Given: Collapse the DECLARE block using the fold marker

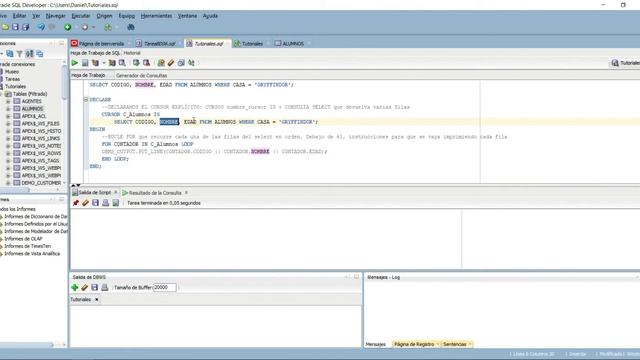Looking at the screenshot, I should click(x=86, y=99).
